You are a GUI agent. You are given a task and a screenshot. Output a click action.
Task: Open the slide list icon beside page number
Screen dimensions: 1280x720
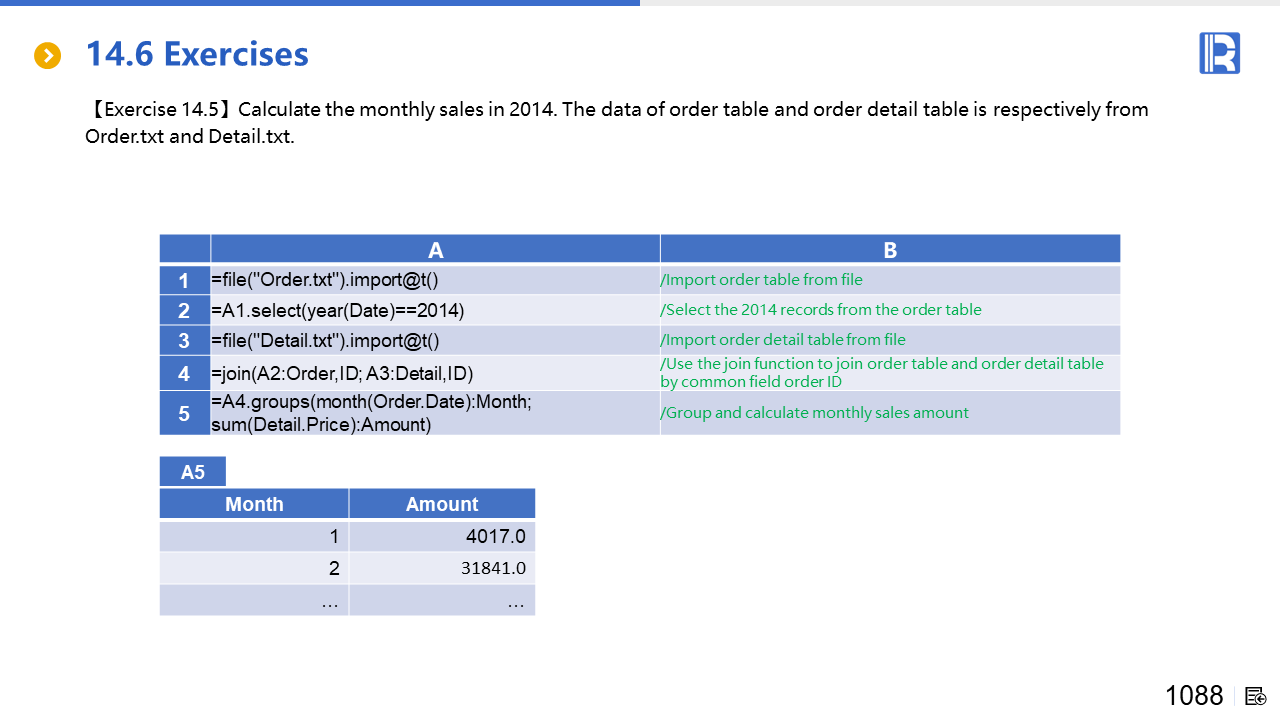coord(1255,696)
